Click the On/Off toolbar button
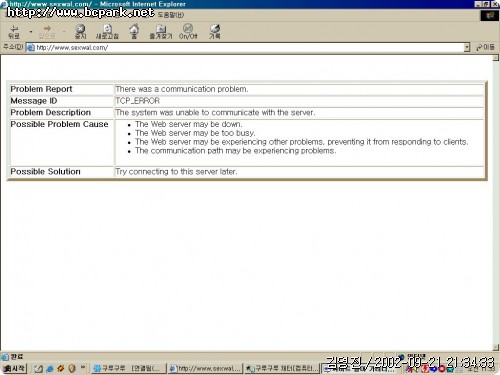Image resolution: width=500 pixels, height=375 pixels. [188, 32]
